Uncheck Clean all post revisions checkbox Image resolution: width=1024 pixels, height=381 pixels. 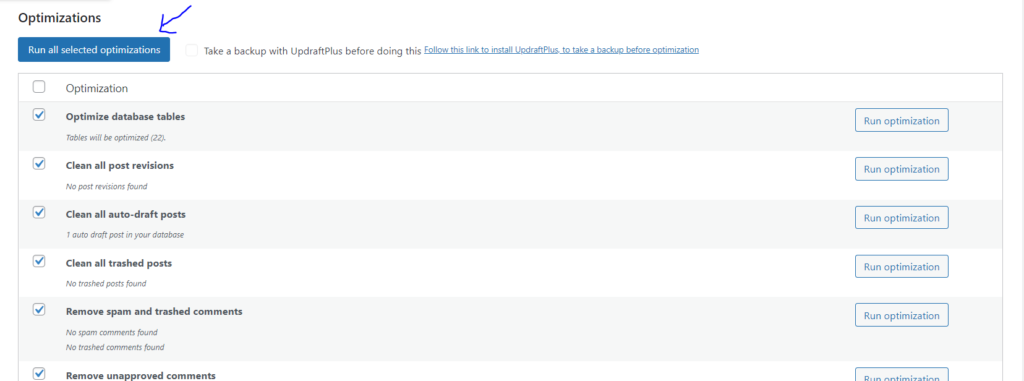point(39,164)
